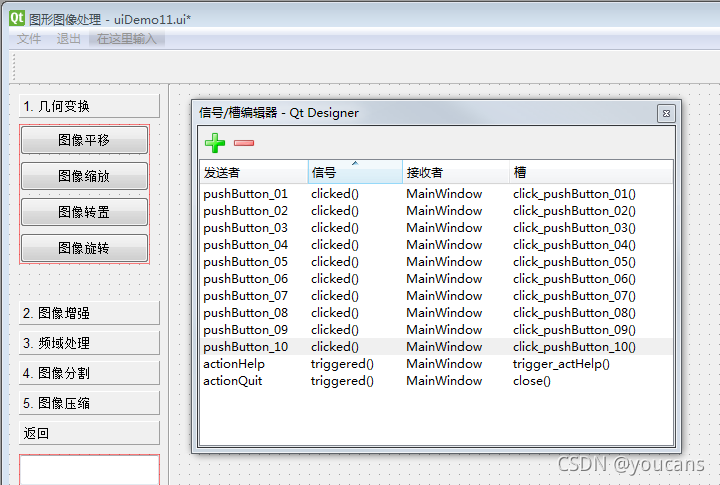Select the 1. 几何变换 toolbox tab
The height and width of the screenshot is (485, 720).
[89, 106]
